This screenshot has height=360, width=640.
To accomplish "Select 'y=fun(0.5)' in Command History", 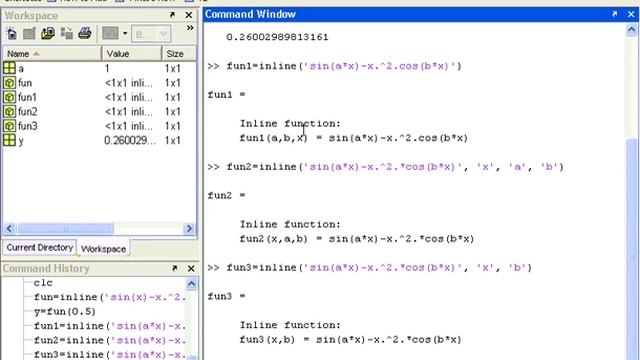I will (65, 311).
